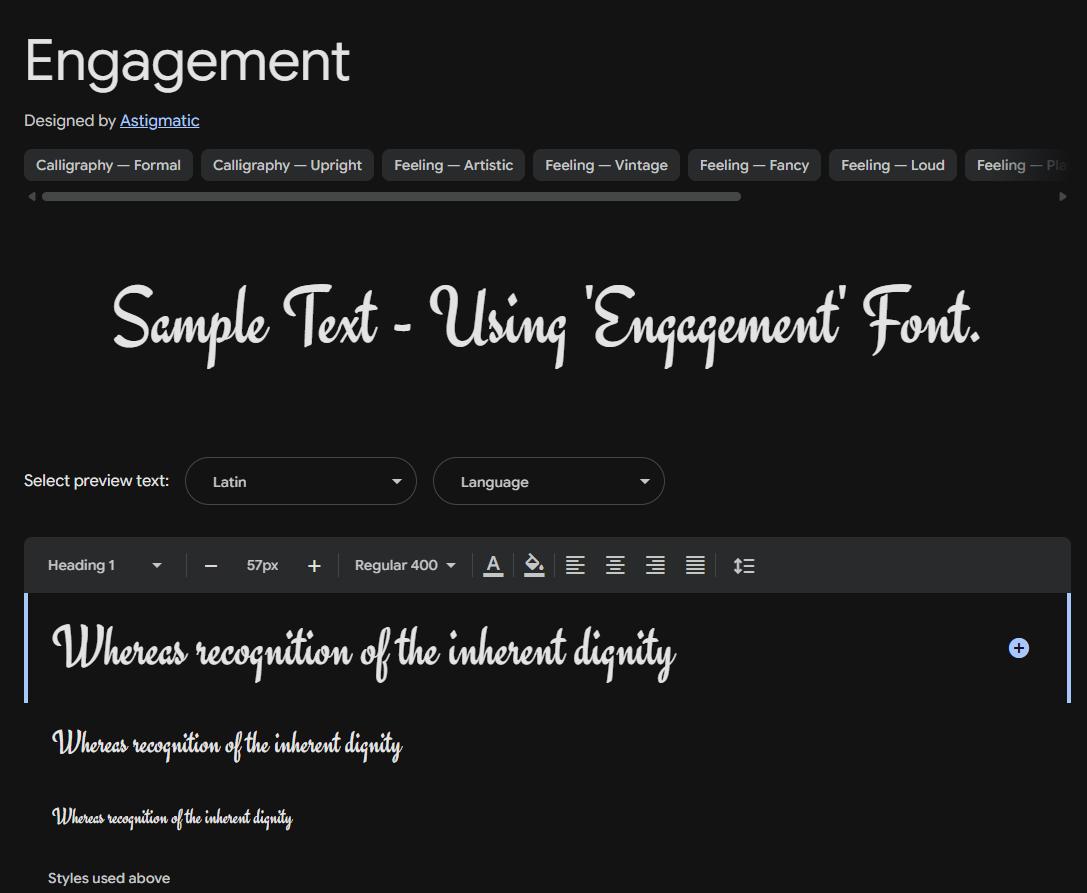Image resolution: width=1087 pixels, height=893 pixels.
Task: Select the Calligraphy — Formal tag
Action: click(x=108, y=165)
